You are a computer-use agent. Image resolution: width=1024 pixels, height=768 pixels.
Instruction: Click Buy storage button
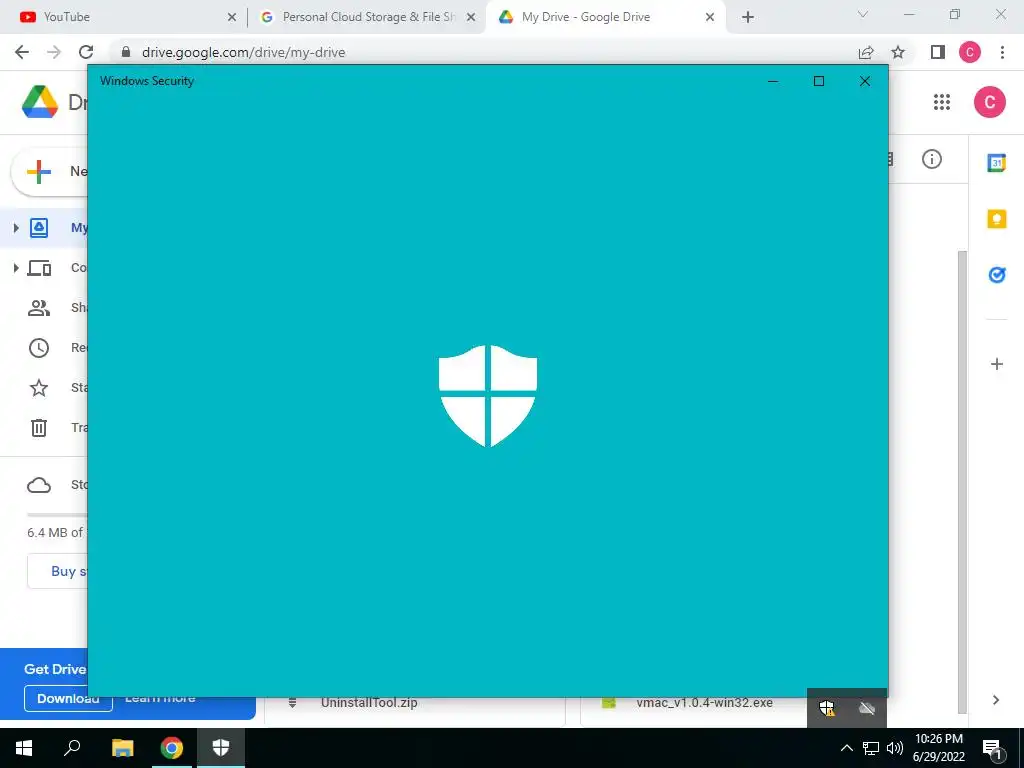[x=58, y=571]
